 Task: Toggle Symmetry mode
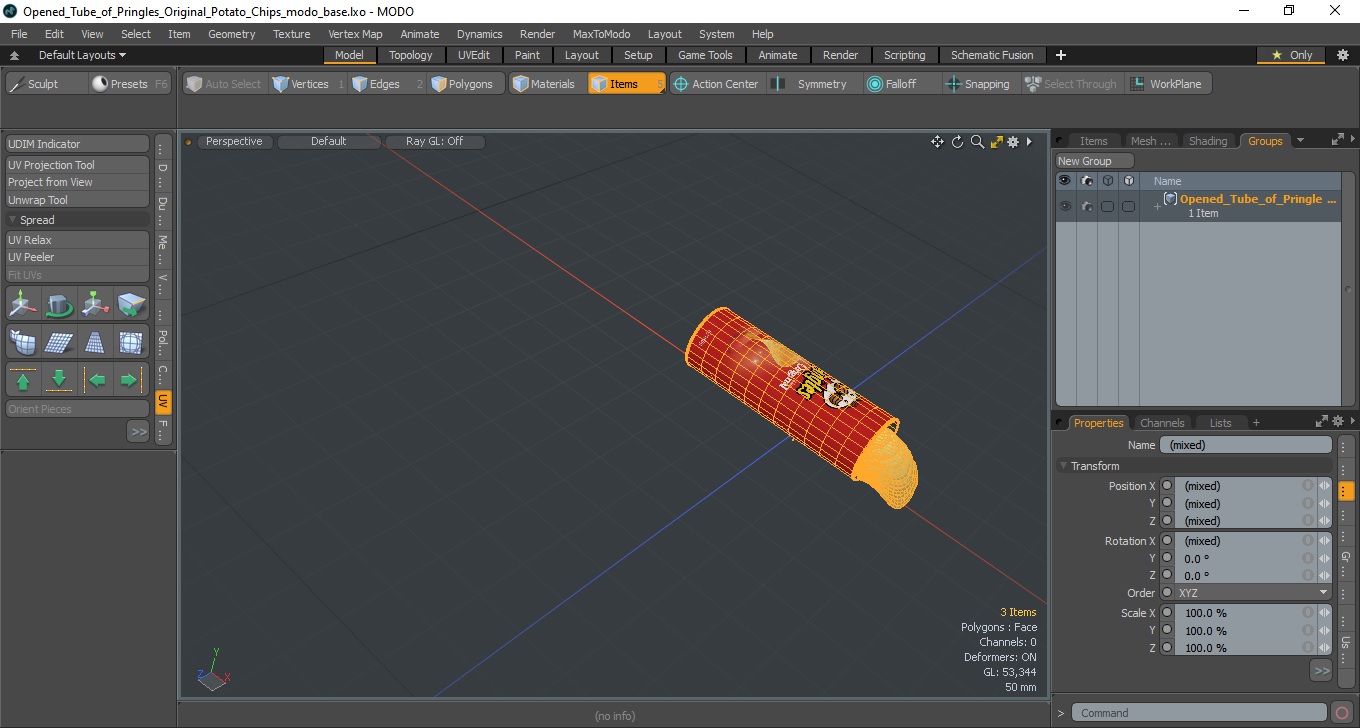(810, 84)
